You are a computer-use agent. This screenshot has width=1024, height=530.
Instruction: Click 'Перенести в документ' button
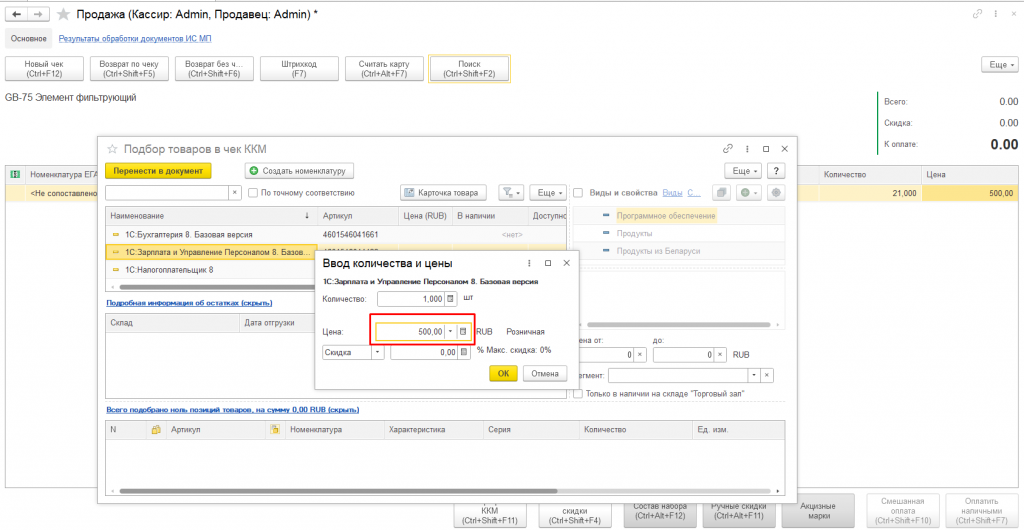pyautogui.click(x=159, y=170)
